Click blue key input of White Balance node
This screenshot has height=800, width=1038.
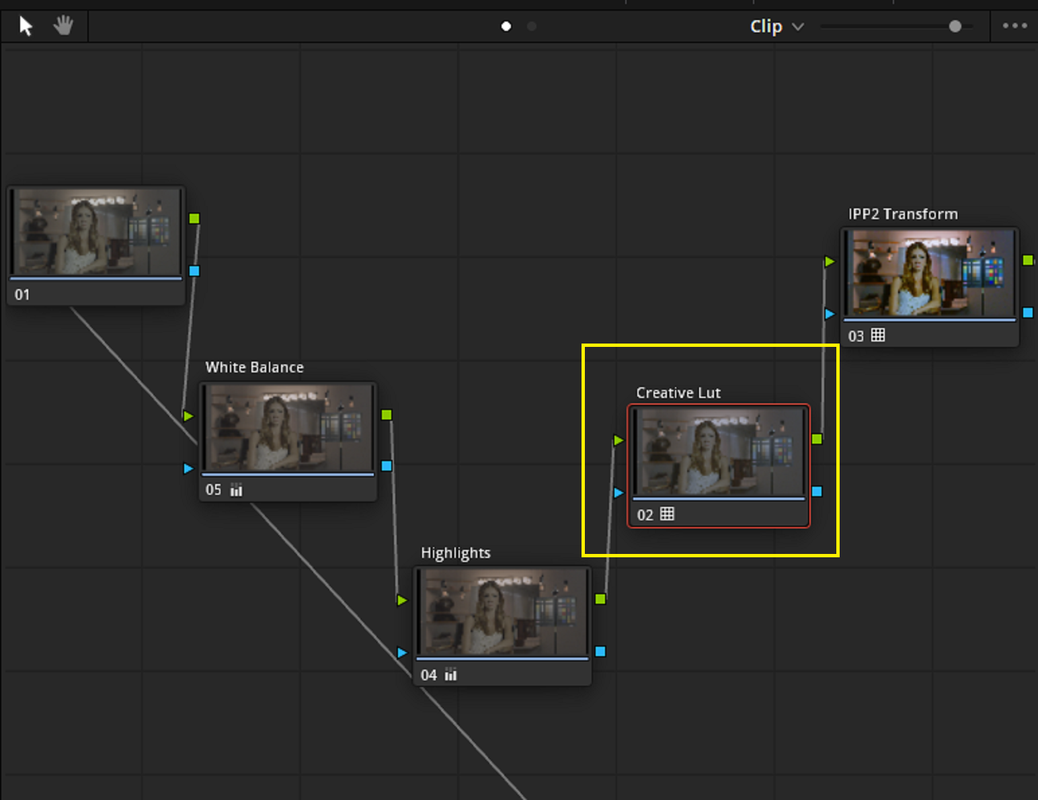188,468
